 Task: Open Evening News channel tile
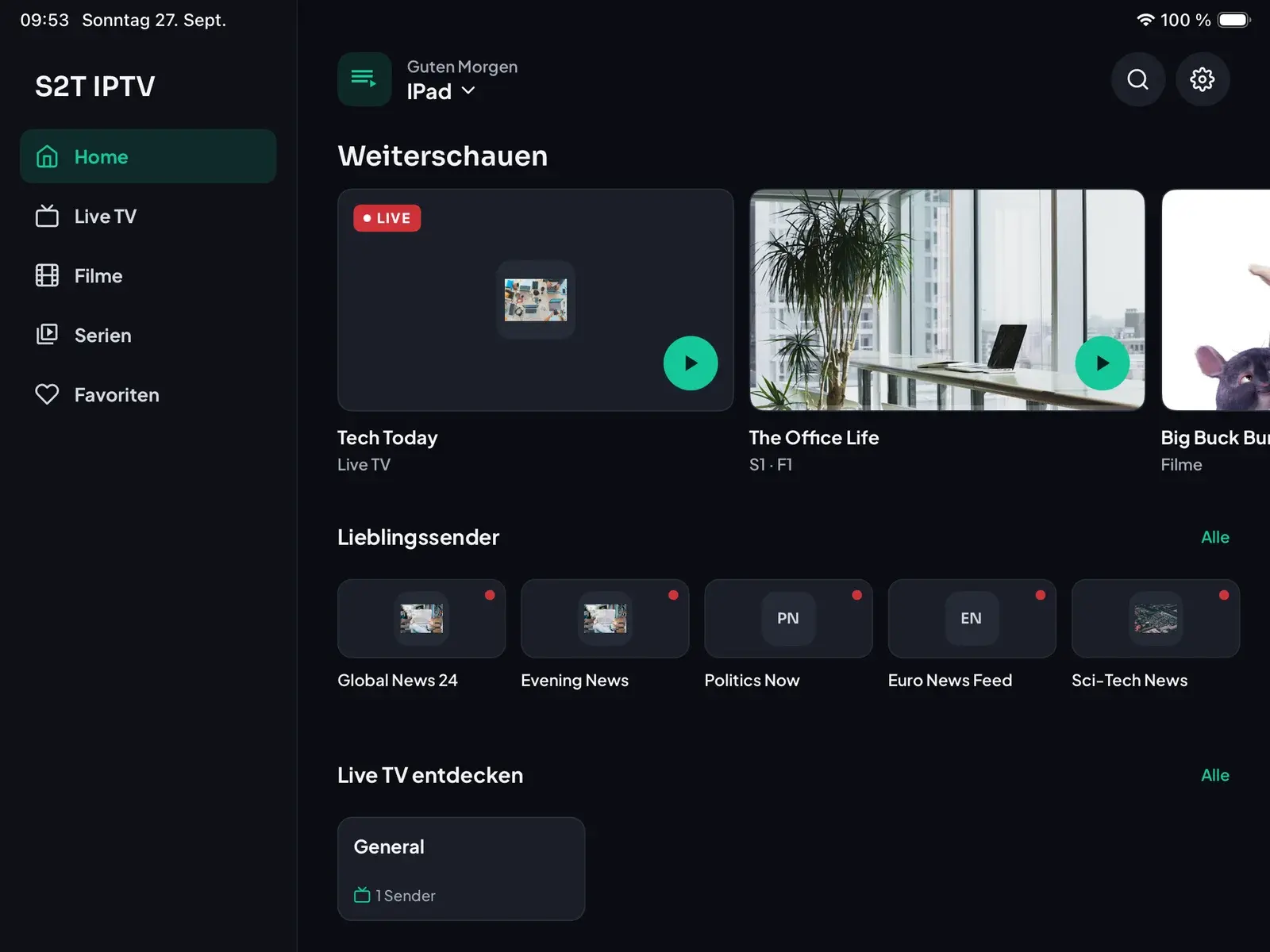[x=605, y=618]
